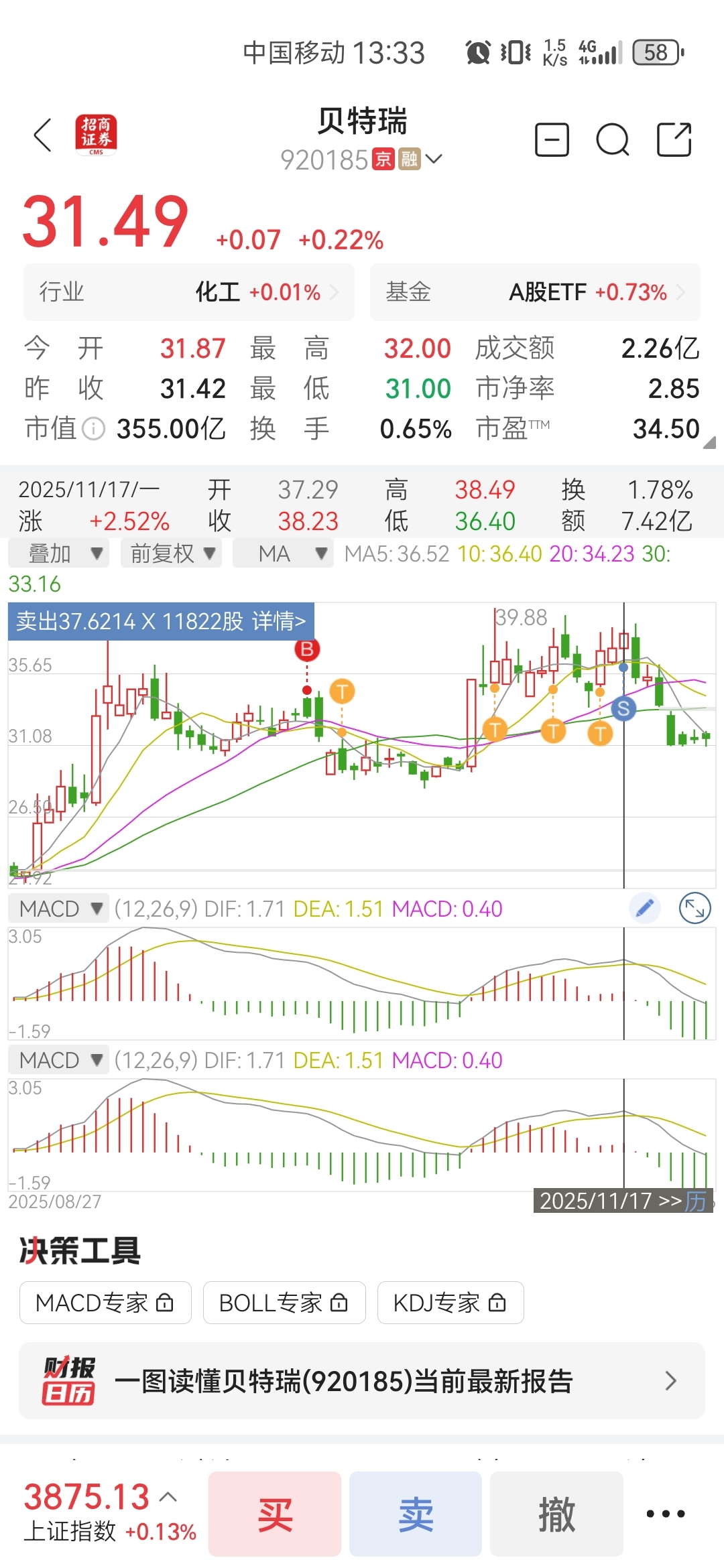This screenshot has width=724, height=1568.
Task: Tap the 2025/08/27 start date label
Action: coord(55,1201)
